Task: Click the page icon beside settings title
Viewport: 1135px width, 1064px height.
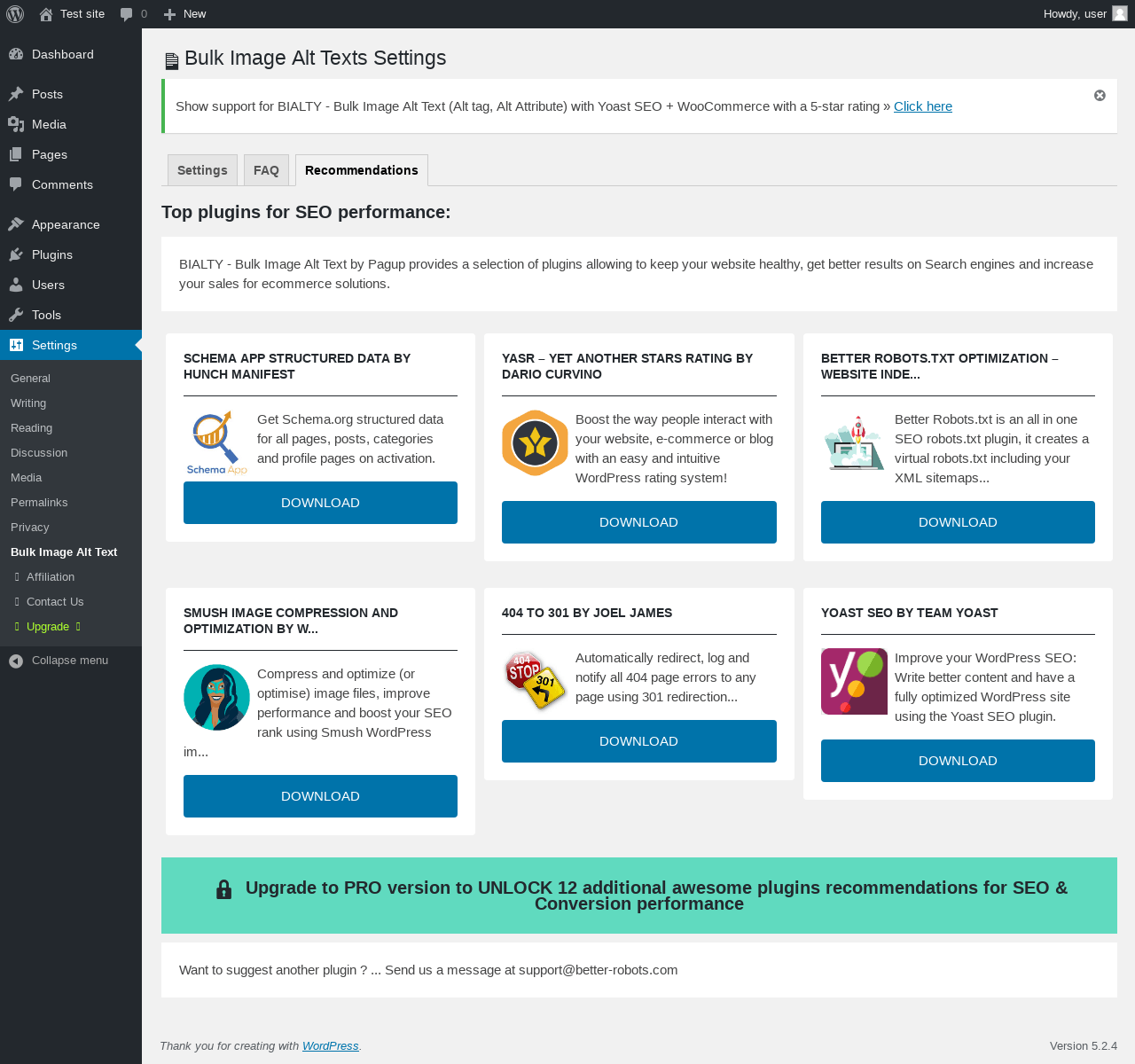Action: (x=172, y=61)
